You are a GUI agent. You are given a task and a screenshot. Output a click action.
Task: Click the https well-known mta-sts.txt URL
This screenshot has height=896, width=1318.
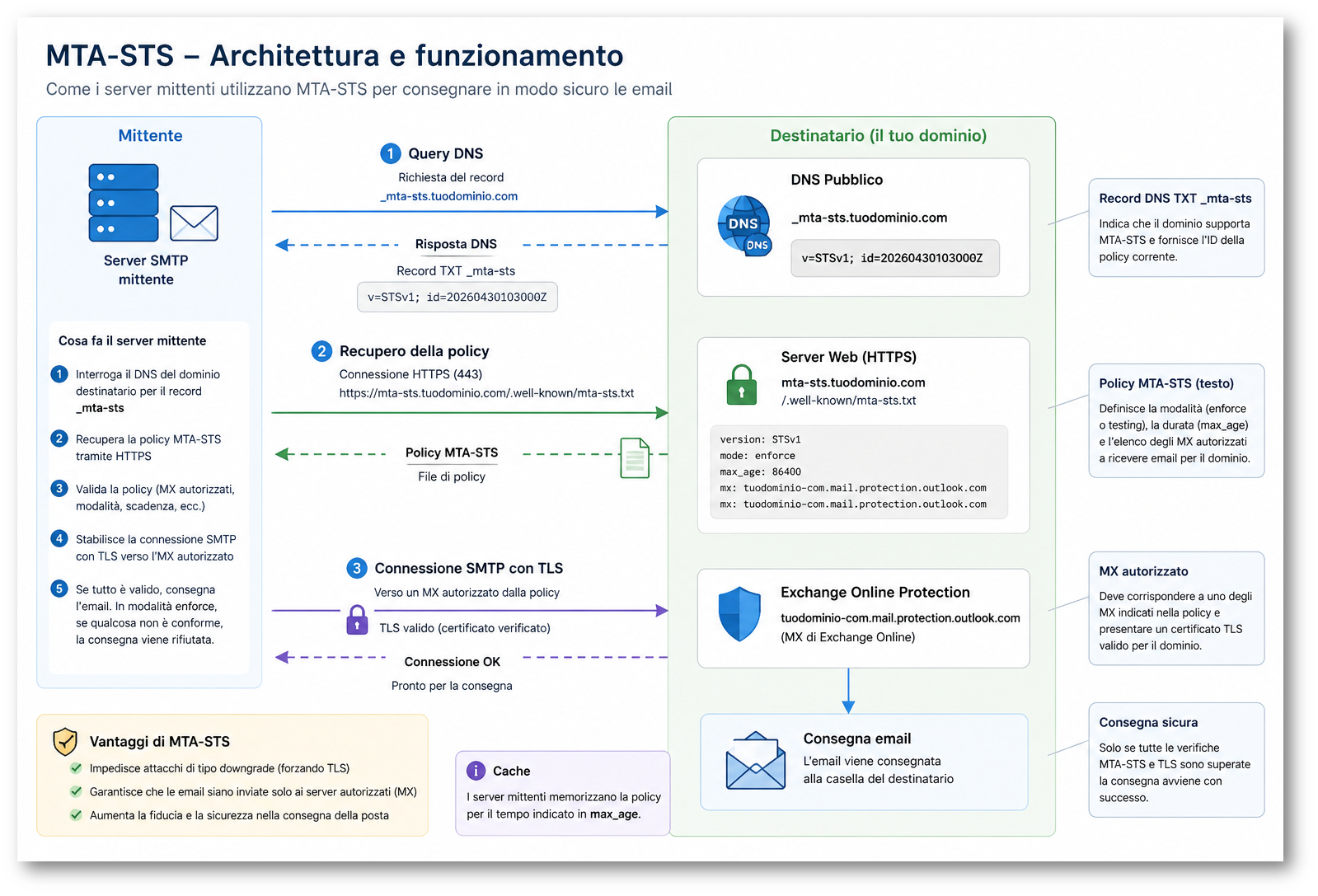[x=486, y=393]
